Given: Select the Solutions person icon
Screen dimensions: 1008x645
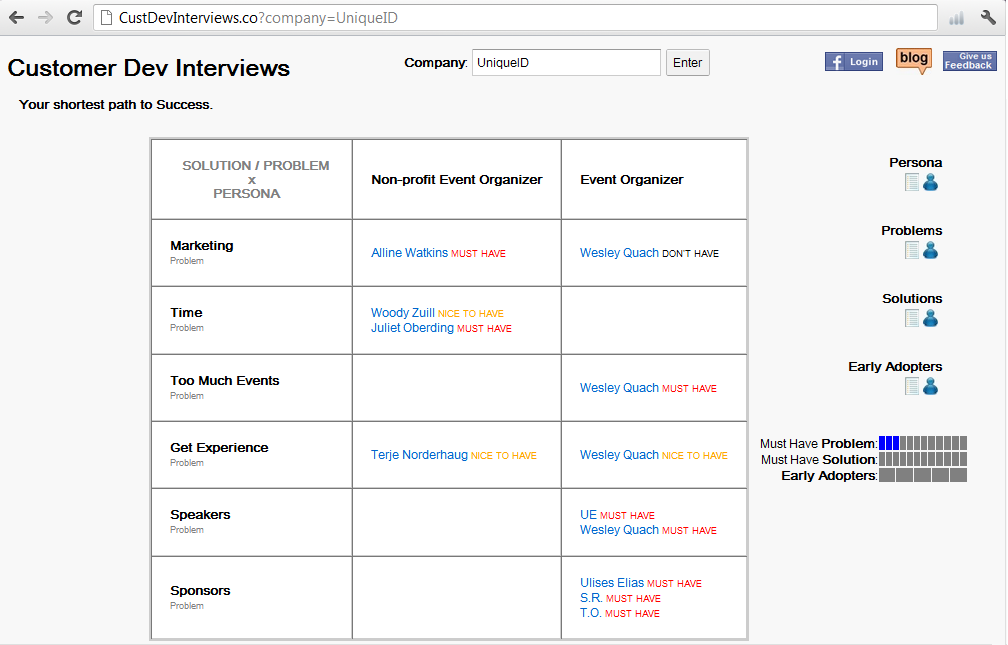Looking at the screenshot, I should coord(929,318).
